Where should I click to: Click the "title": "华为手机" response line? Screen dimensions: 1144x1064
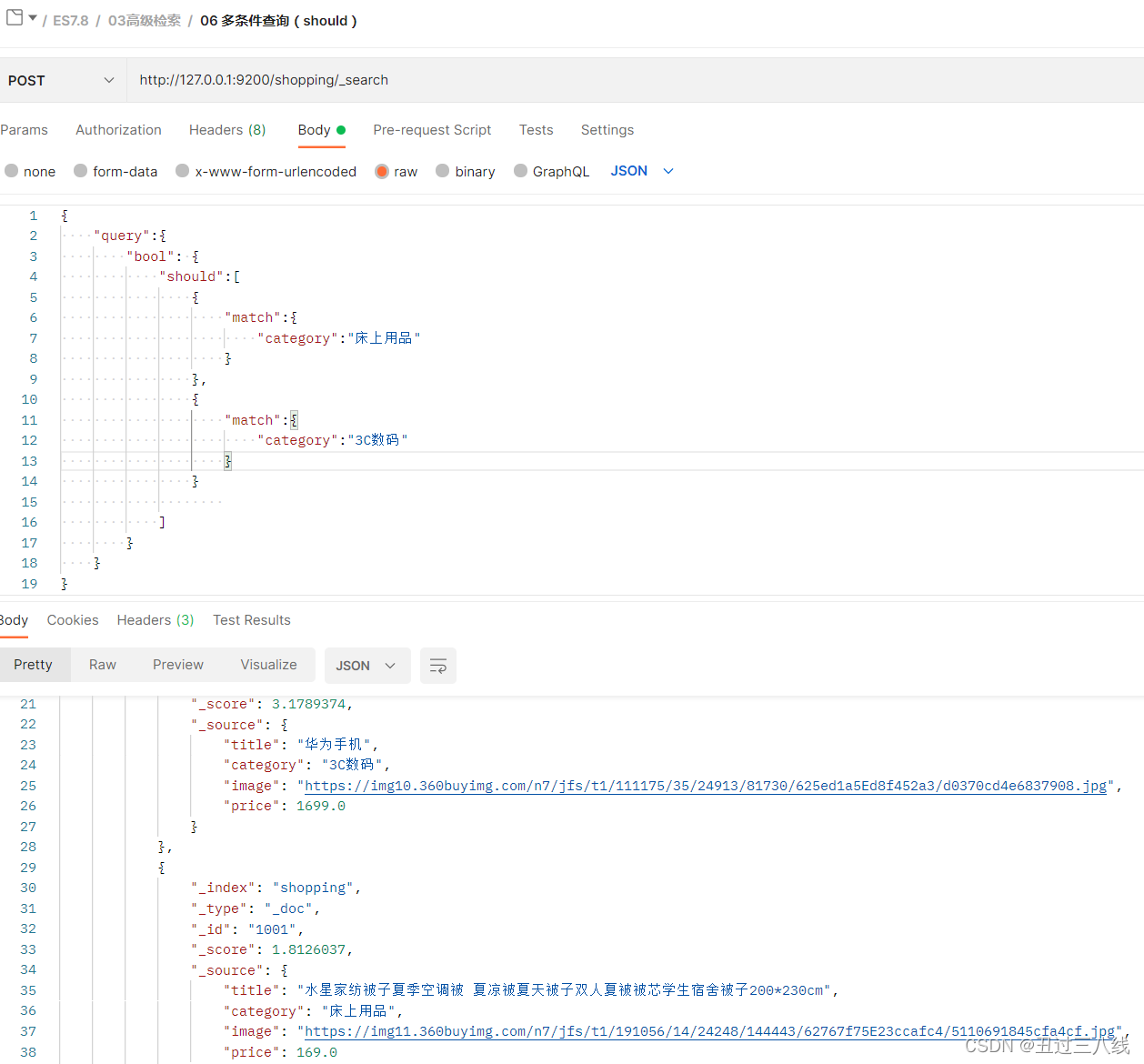(301, 745)
